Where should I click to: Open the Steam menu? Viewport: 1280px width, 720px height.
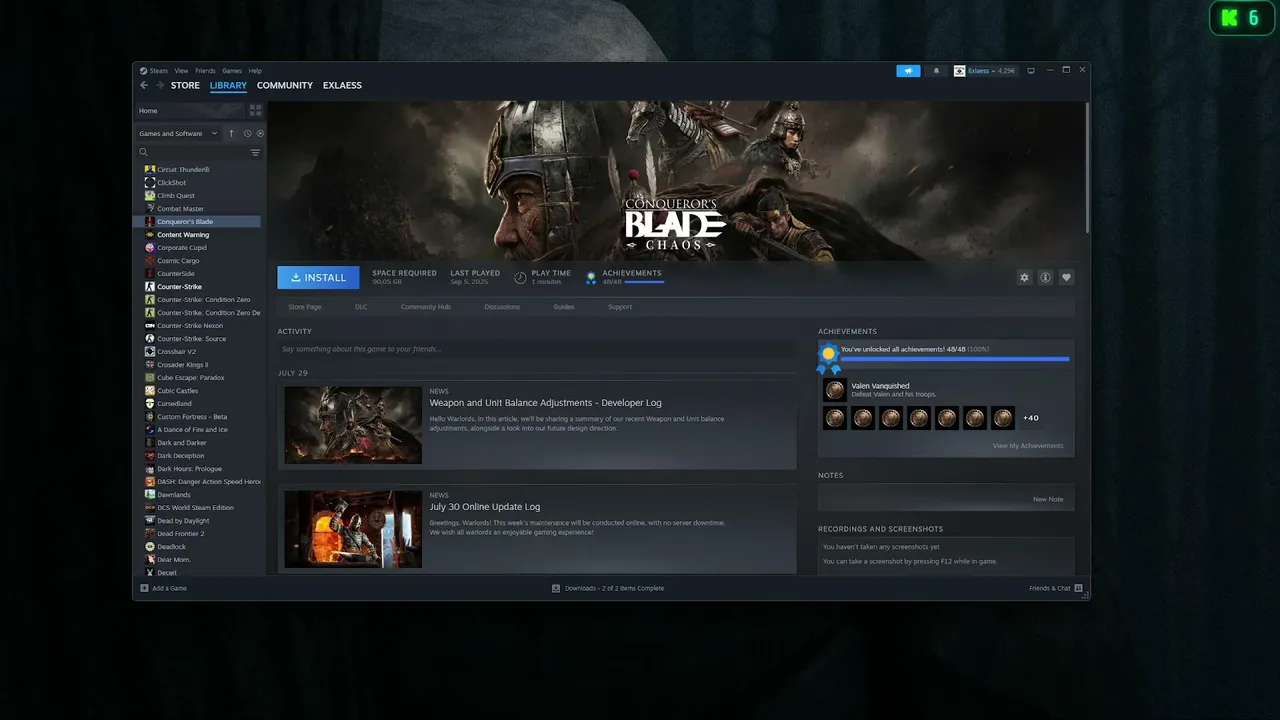(x=159, y=71)
